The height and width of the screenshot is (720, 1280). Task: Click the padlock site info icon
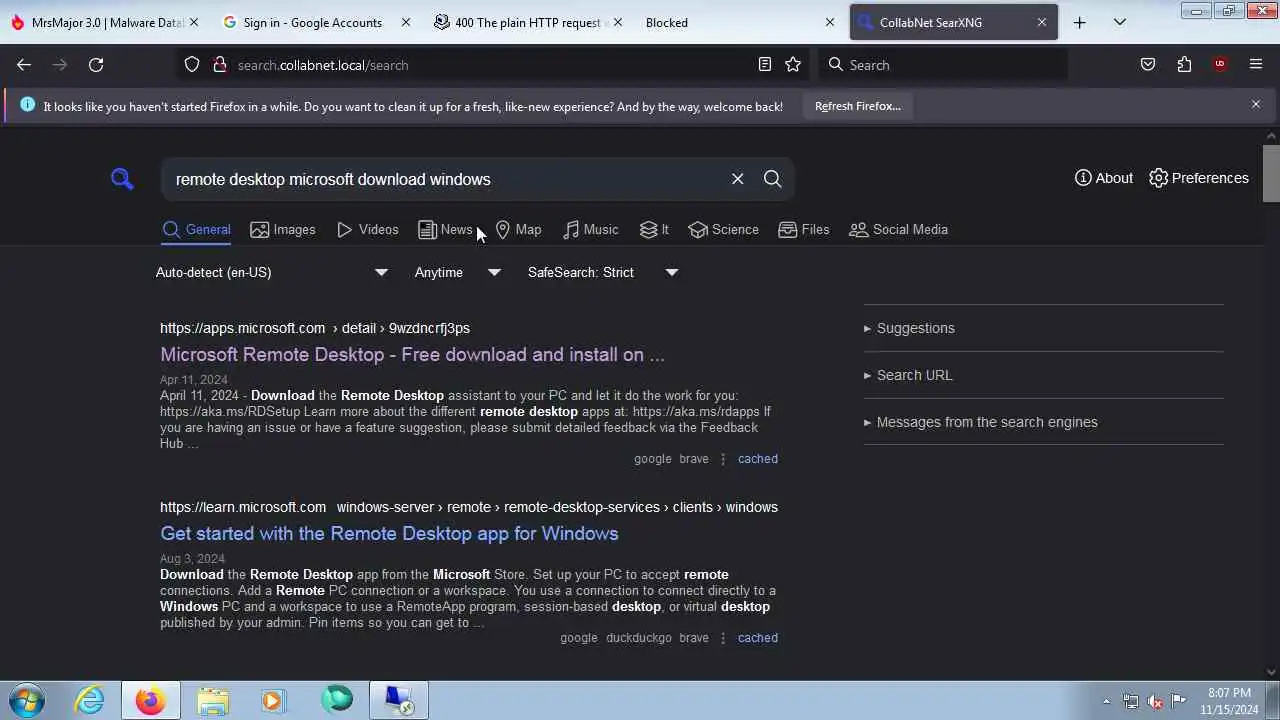pos(220,65)
